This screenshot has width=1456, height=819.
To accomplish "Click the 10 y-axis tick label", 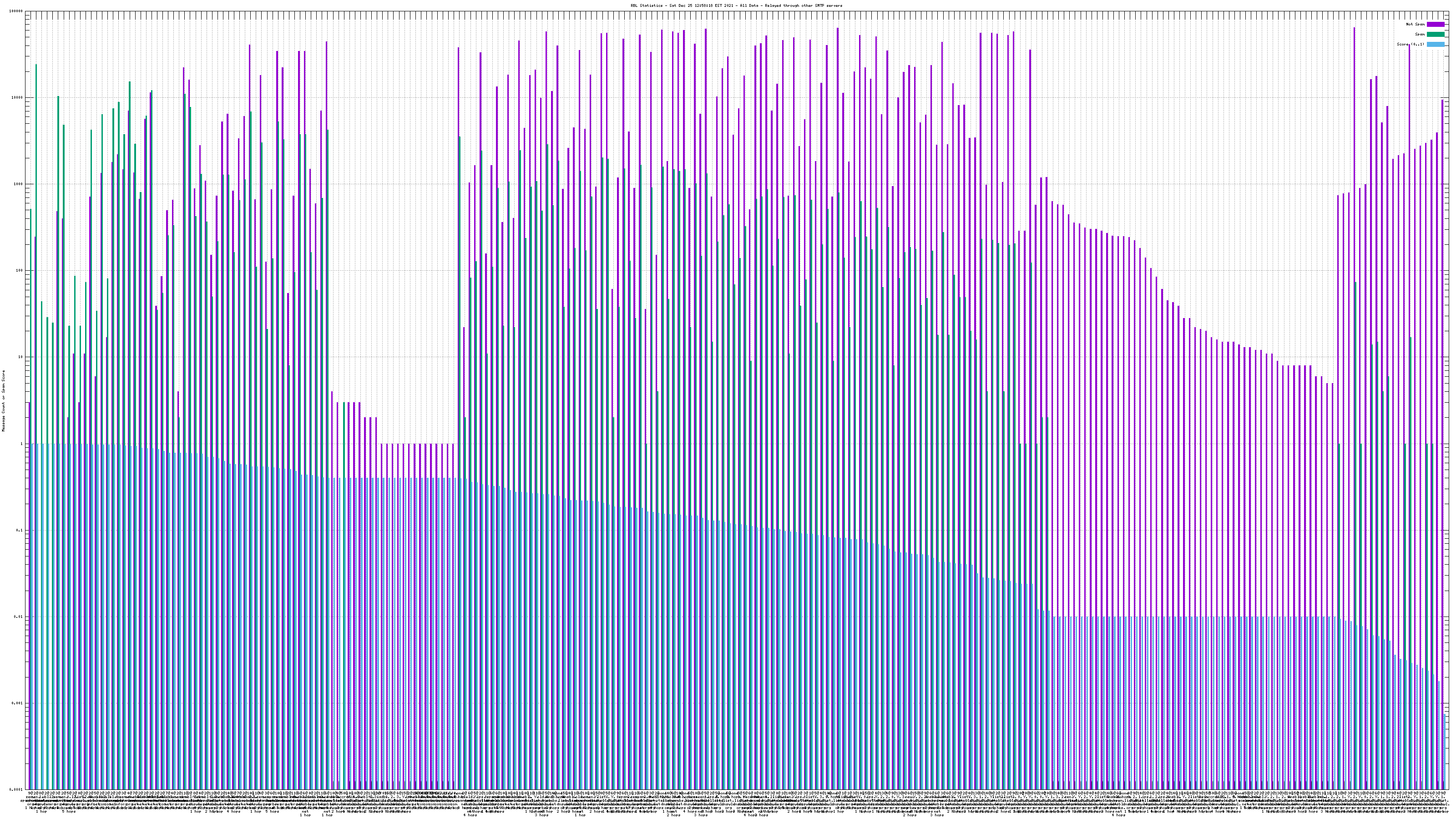I will 21,357.
